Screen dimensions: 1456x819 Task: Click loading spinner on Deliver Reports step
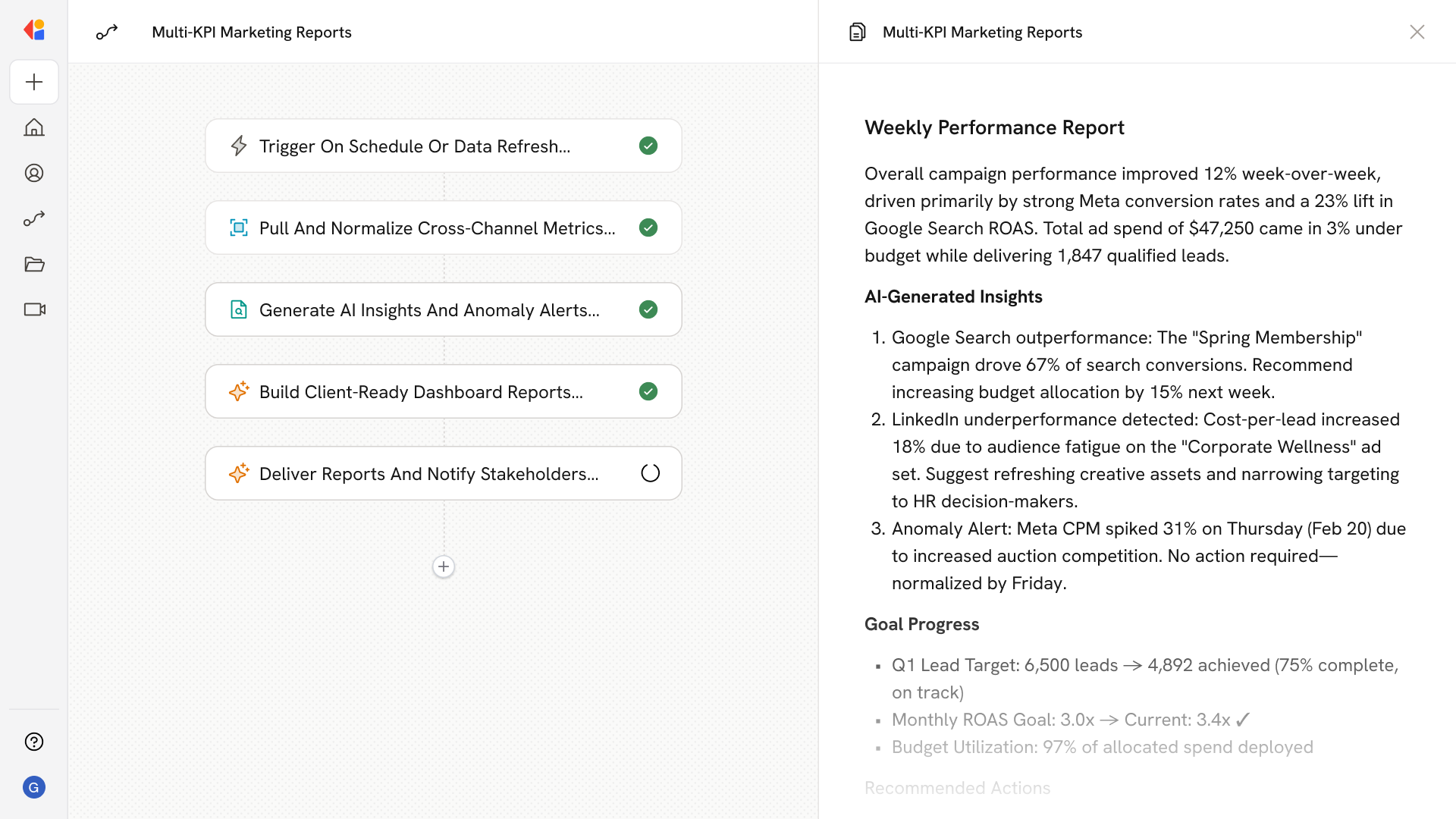pos(650,473)
